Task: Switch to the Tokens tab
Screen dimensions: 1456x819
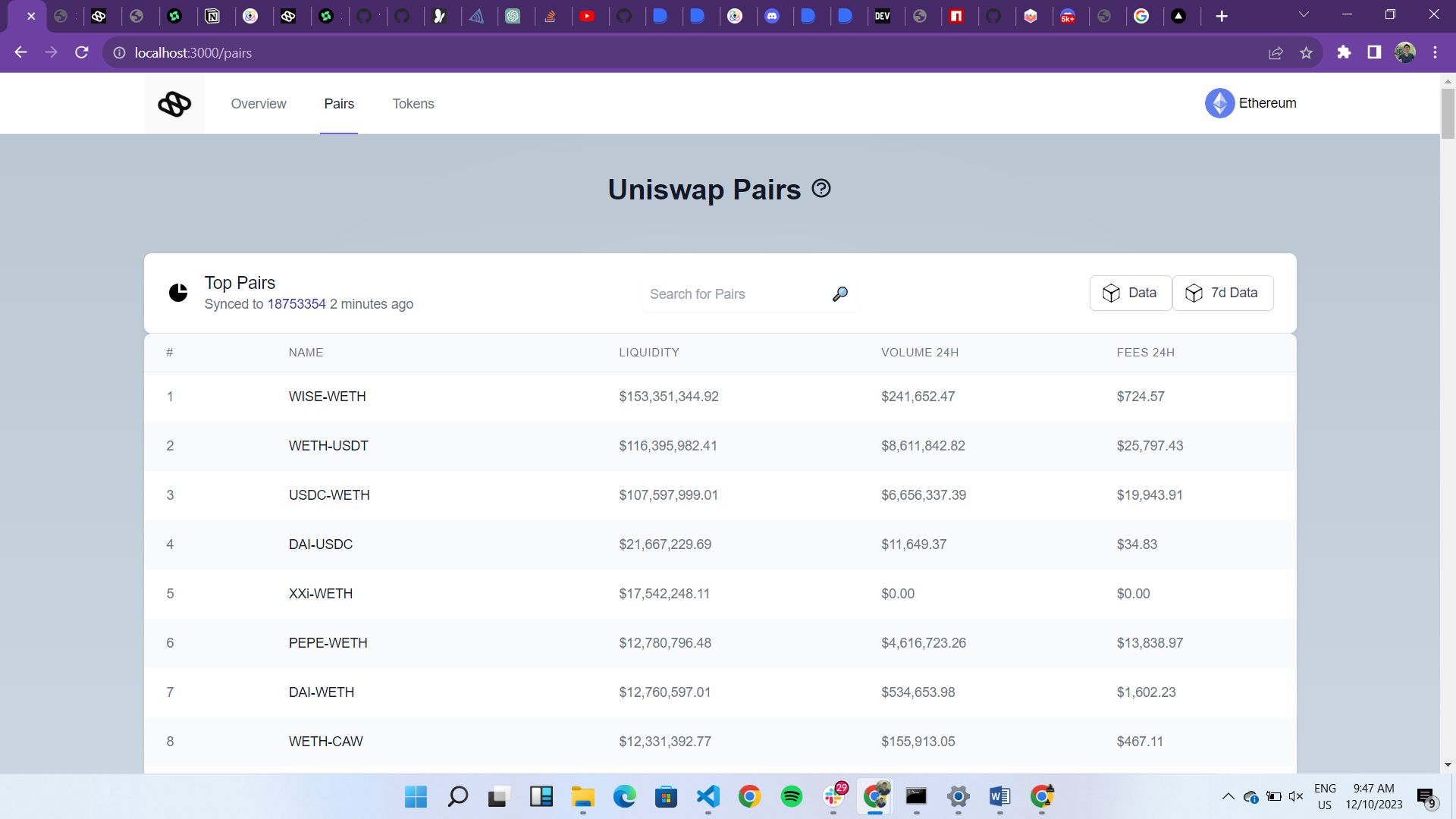Action: click(414, 103)
